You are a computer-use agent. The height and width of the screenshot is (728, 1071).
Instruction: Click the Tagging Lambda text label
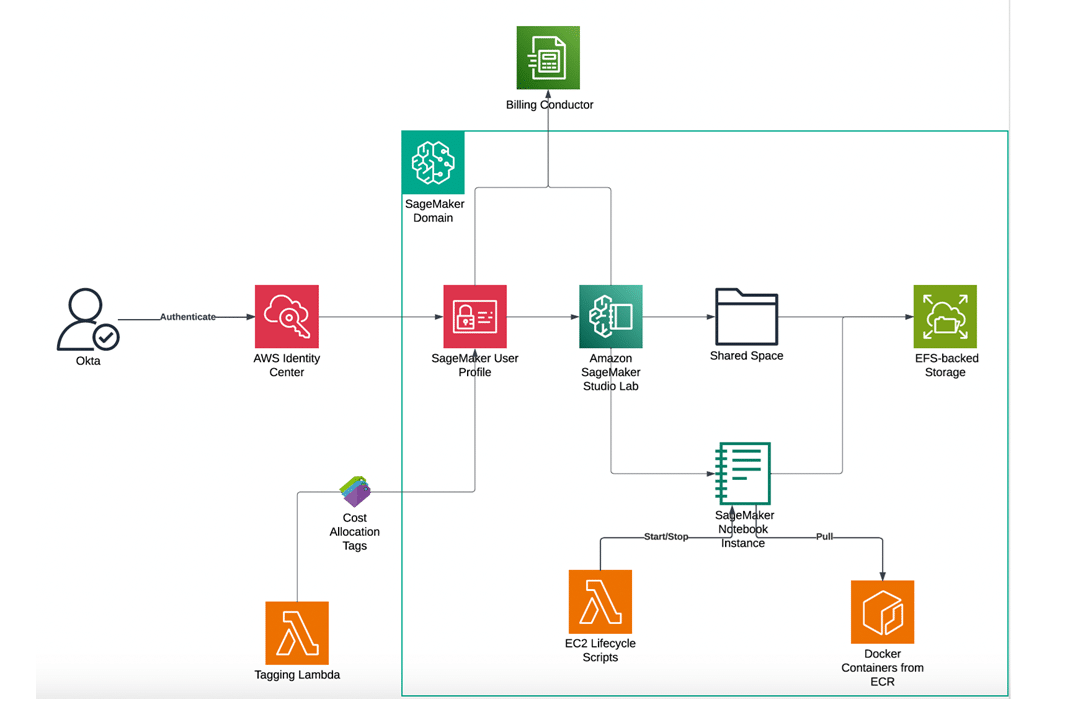click(x=297, y=675)
